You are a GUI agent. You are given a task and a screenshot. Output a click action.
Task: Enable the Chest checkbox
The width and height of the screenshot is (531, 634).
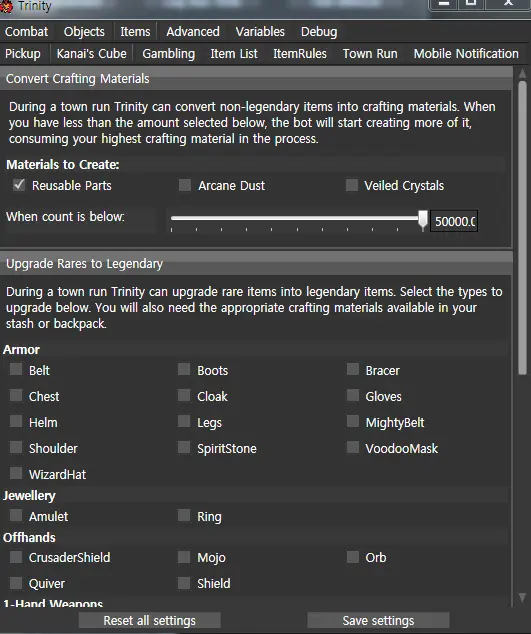coord(16,395)
